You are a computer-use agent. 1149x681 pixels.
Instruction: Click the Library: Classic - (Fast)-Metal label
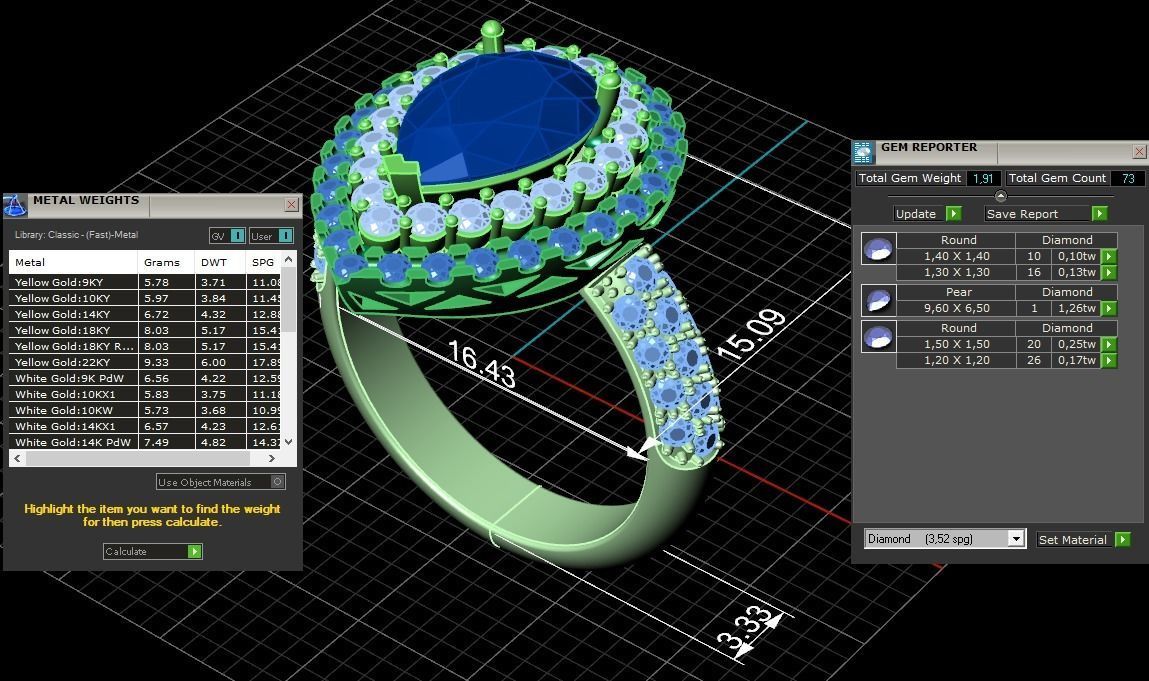click(x=76, y=235)
